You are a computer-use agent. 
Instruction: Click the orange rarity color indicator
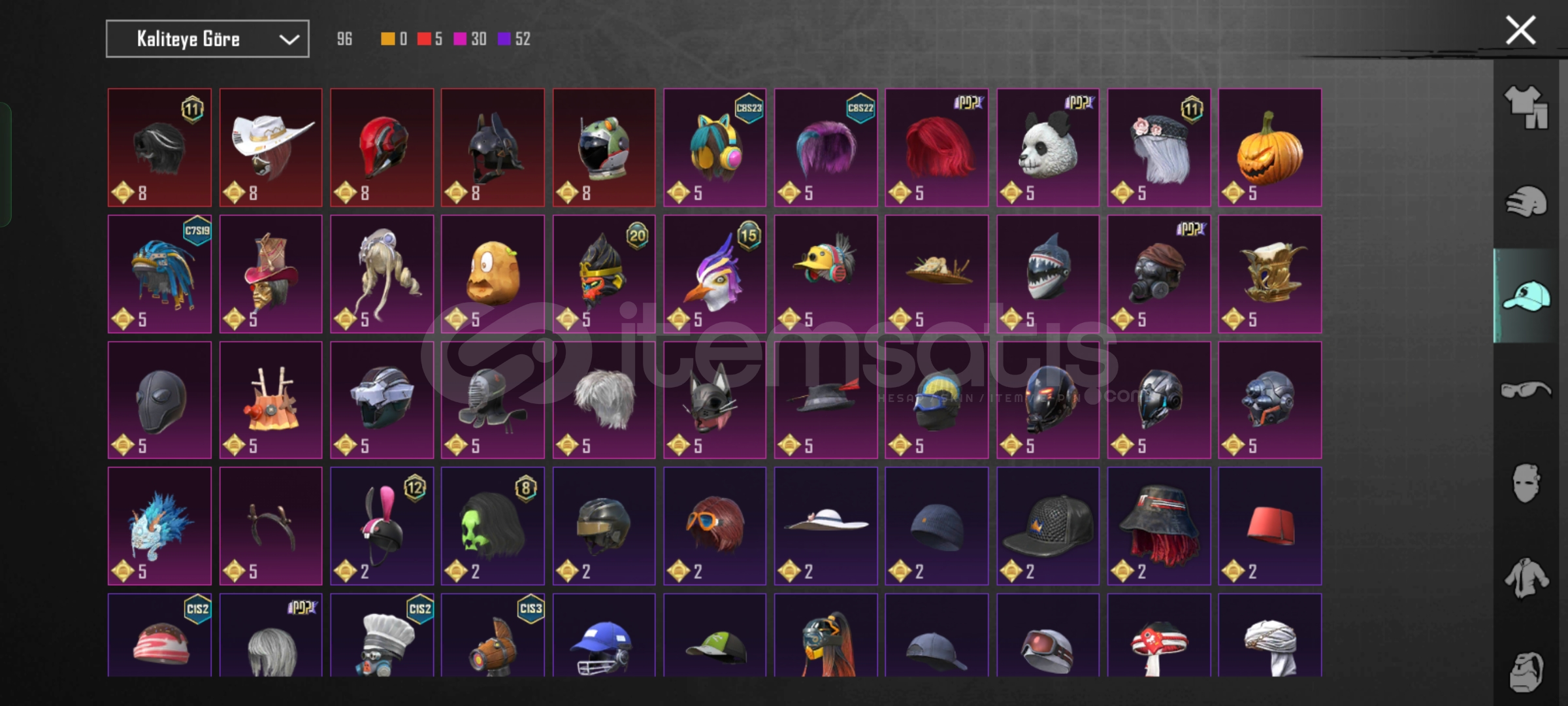(388, 39)
